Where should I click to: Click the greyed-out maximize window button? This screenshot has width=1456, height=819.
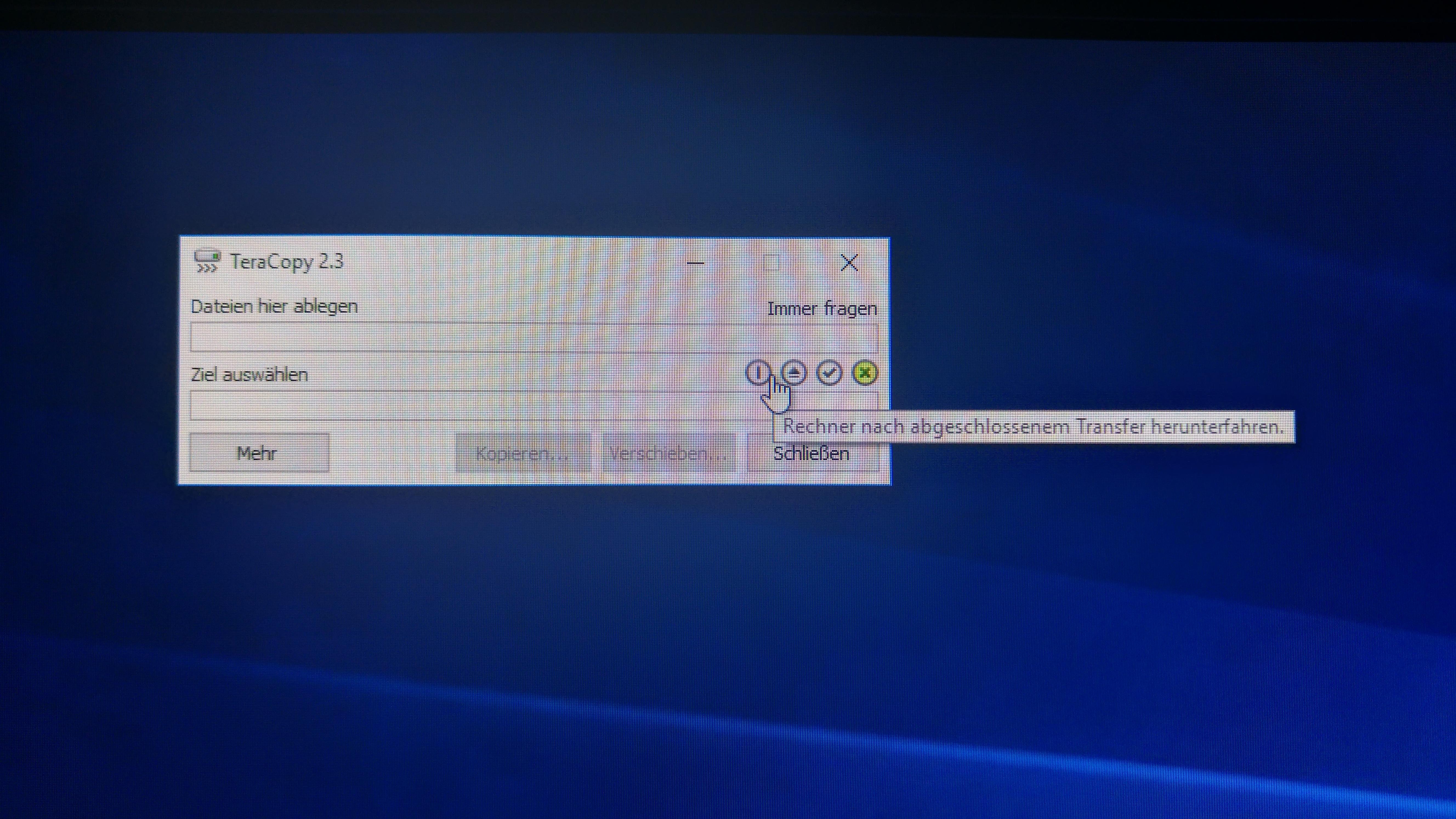point(772,263)
